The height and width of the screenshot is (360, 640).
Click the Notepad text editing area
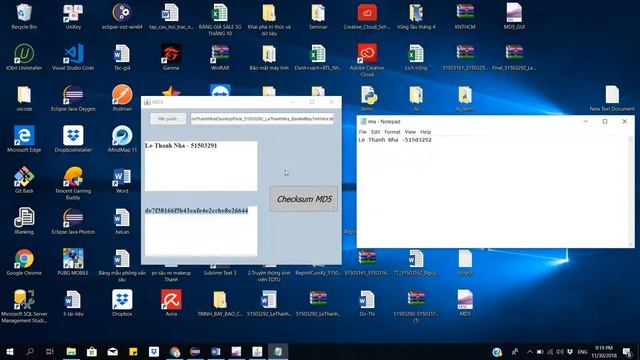coord(493,191)
